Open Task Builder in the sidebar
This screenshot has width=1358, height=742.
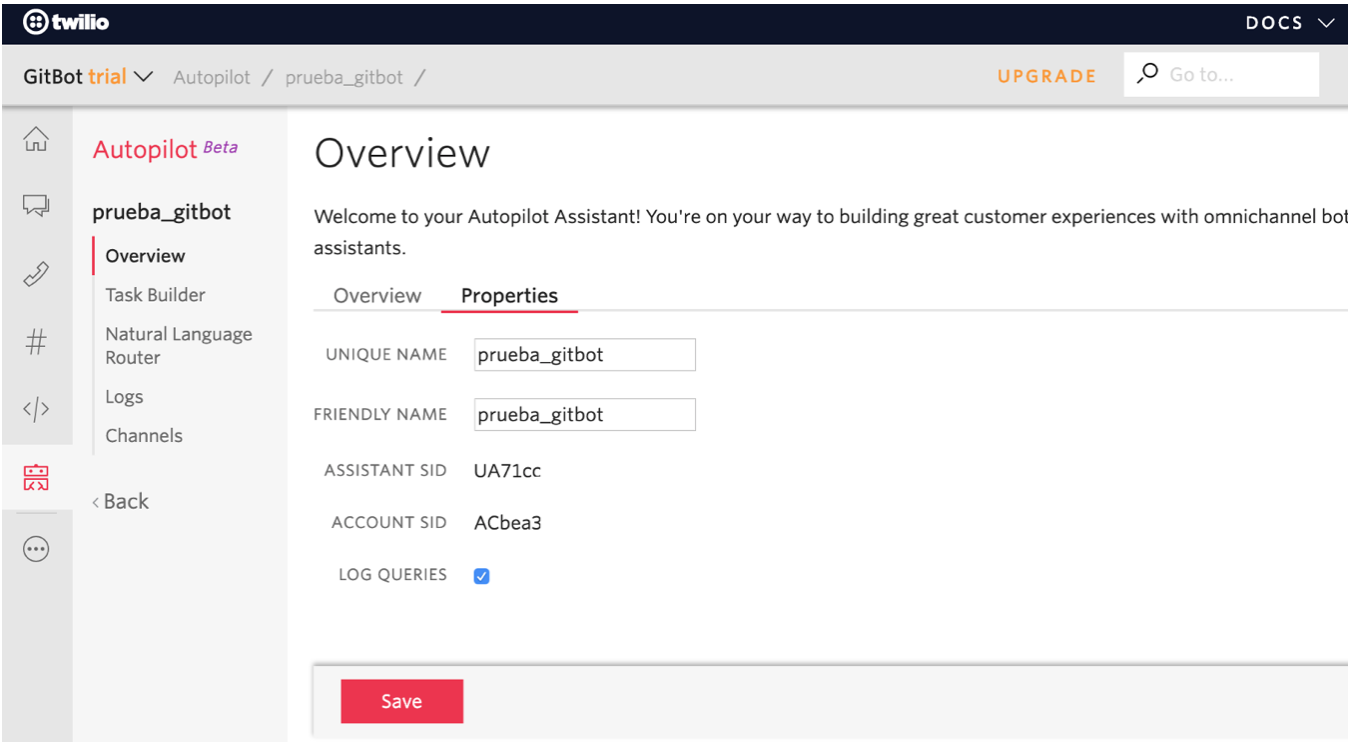155,295
